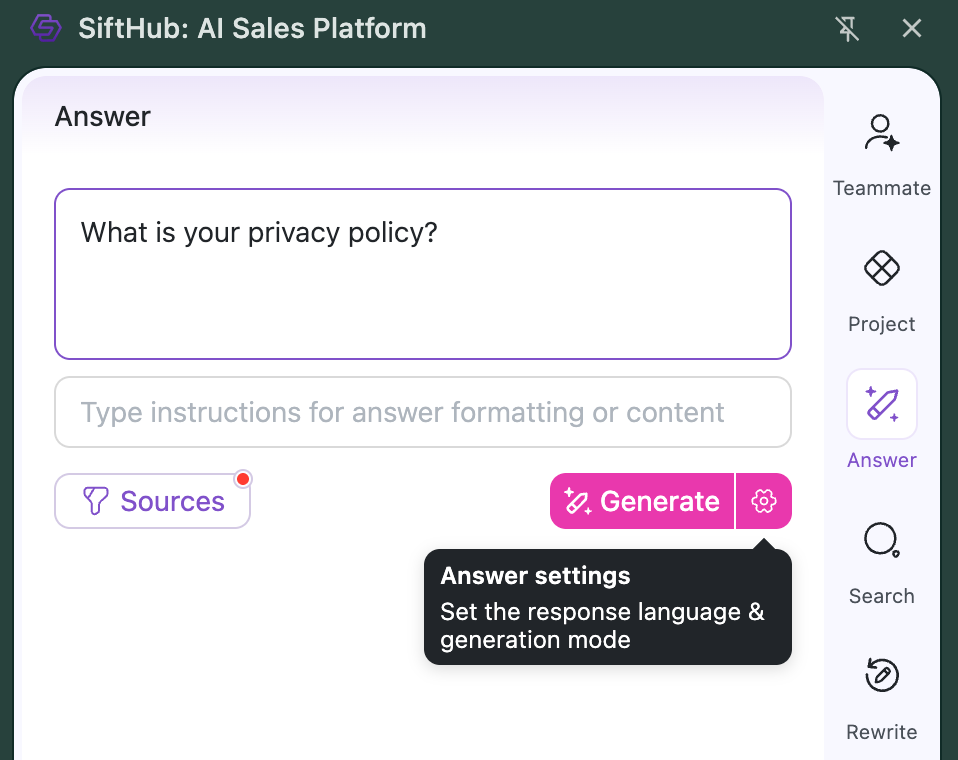
Task: Click the funnel icon in Sources
Action: (95, 501)
